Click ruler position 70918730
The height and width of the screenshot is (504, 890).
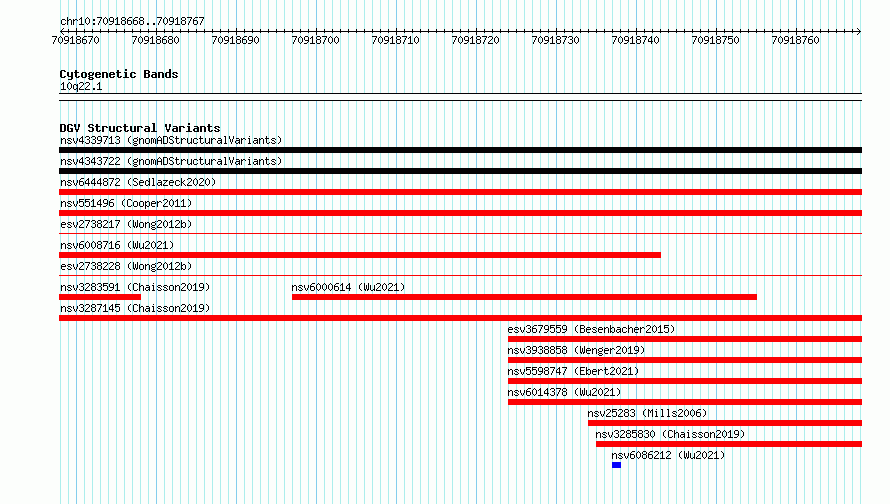point(556,40)
